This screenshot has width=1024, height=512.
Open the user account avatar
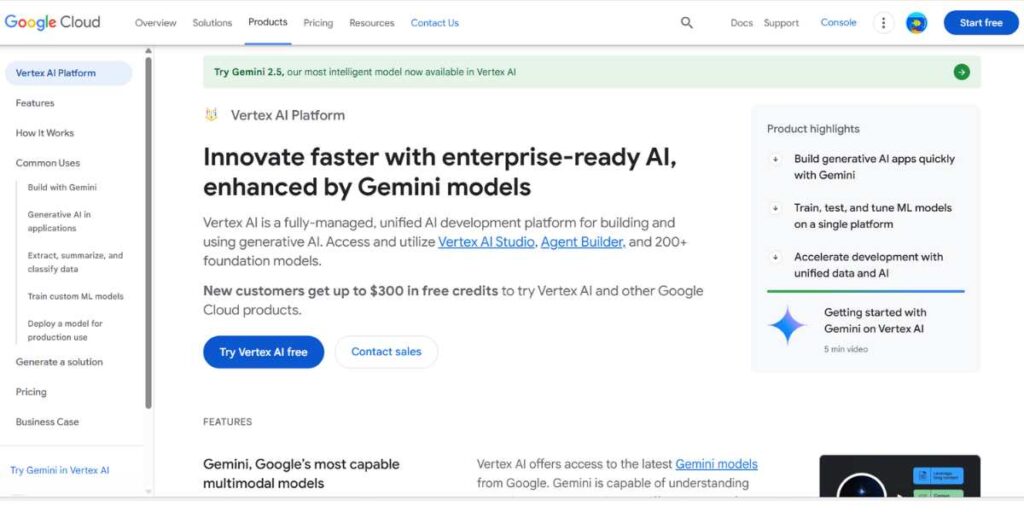916,23
